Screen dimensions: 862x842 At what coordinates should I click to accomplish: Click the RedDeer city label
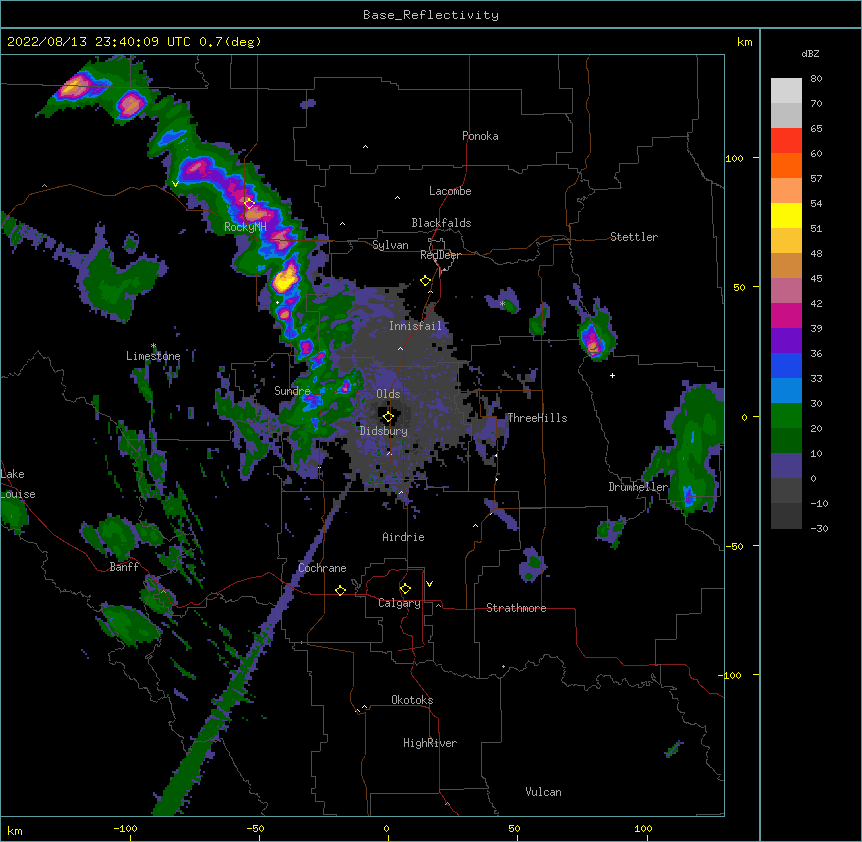tap(440, 255)
